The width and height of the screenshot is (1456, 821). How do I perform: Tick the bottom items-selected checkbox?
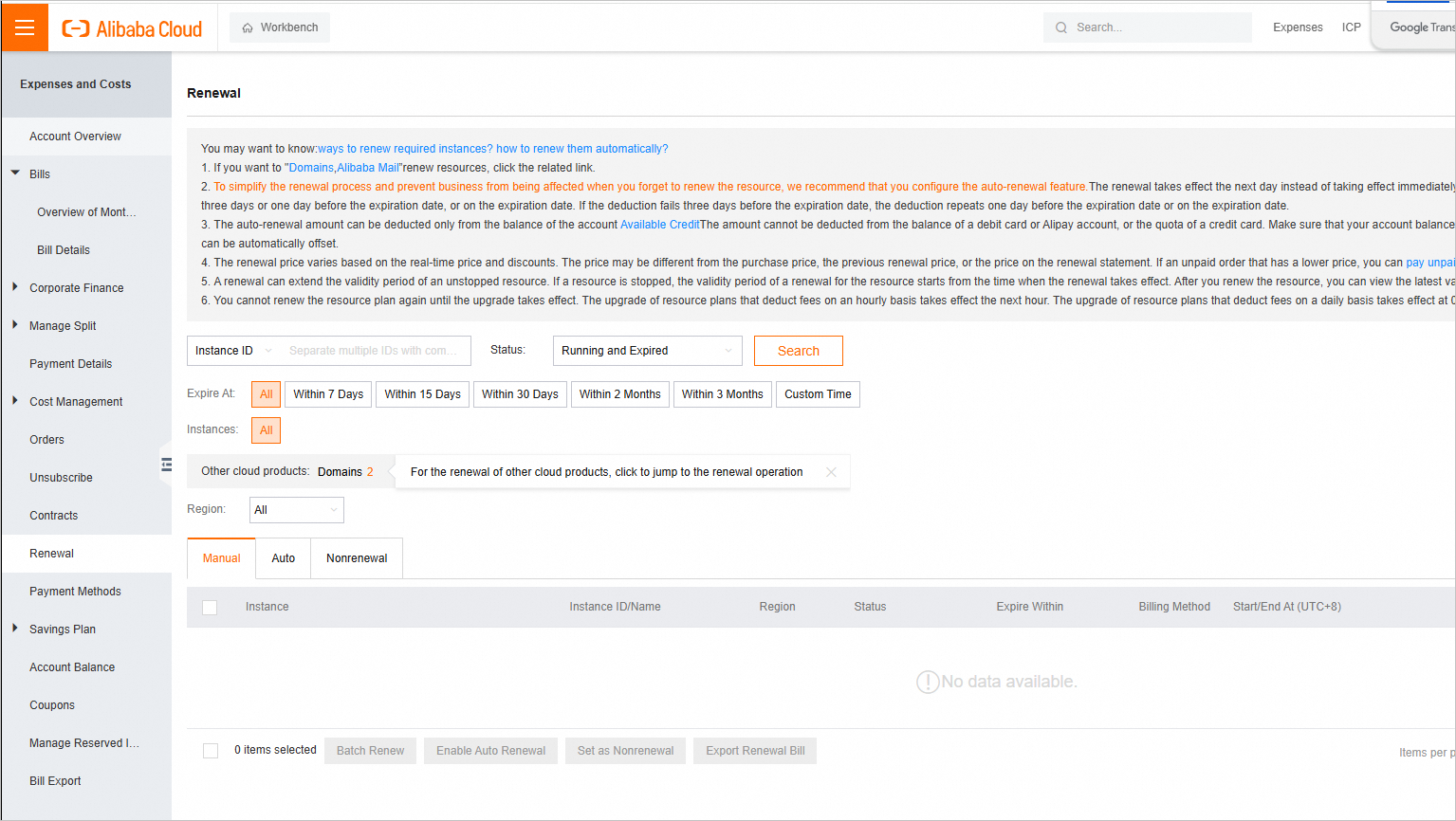211,751
